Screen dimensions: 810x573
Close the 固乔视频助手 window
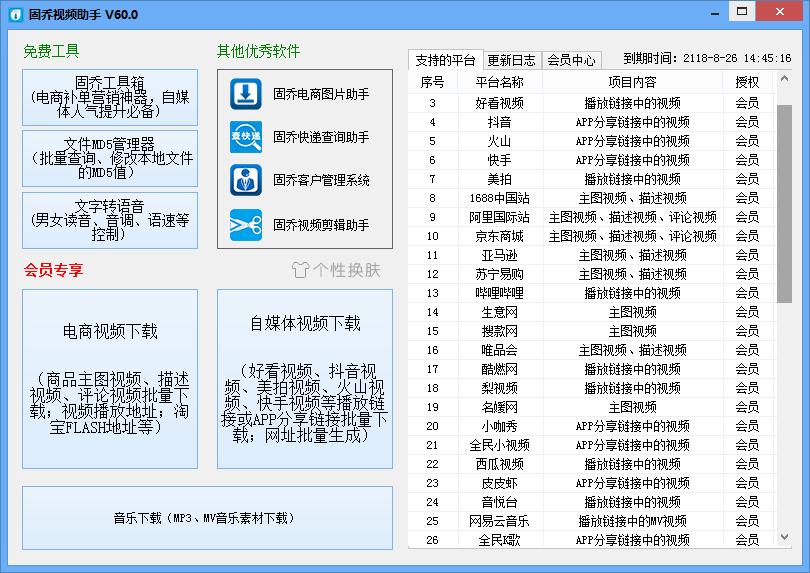click(x=780, y=11)
